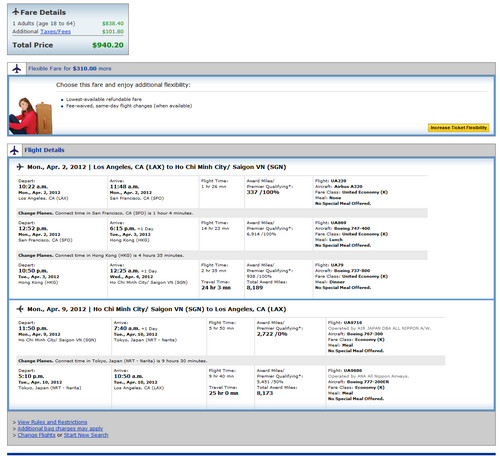Click the additional taxes amount $101.80
Screen dimensions: 500x456
[113, 32]
